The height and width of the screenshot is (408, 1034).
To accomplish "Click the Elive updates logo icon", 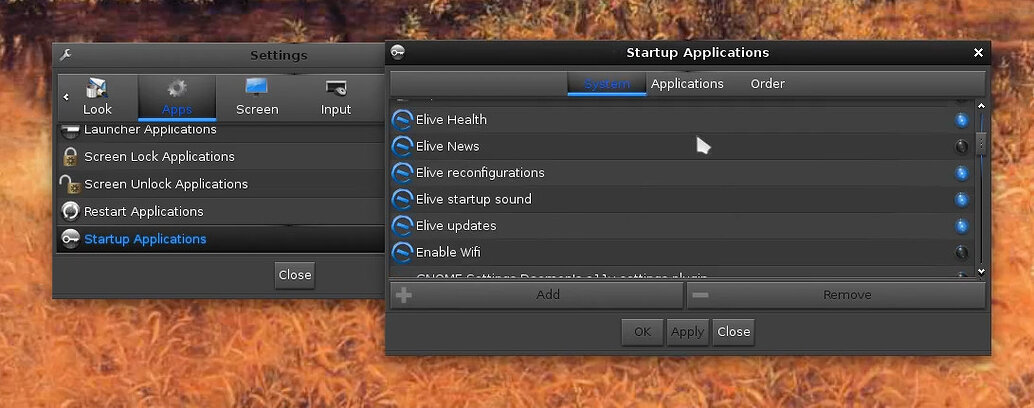I will (x=402, y=225).
